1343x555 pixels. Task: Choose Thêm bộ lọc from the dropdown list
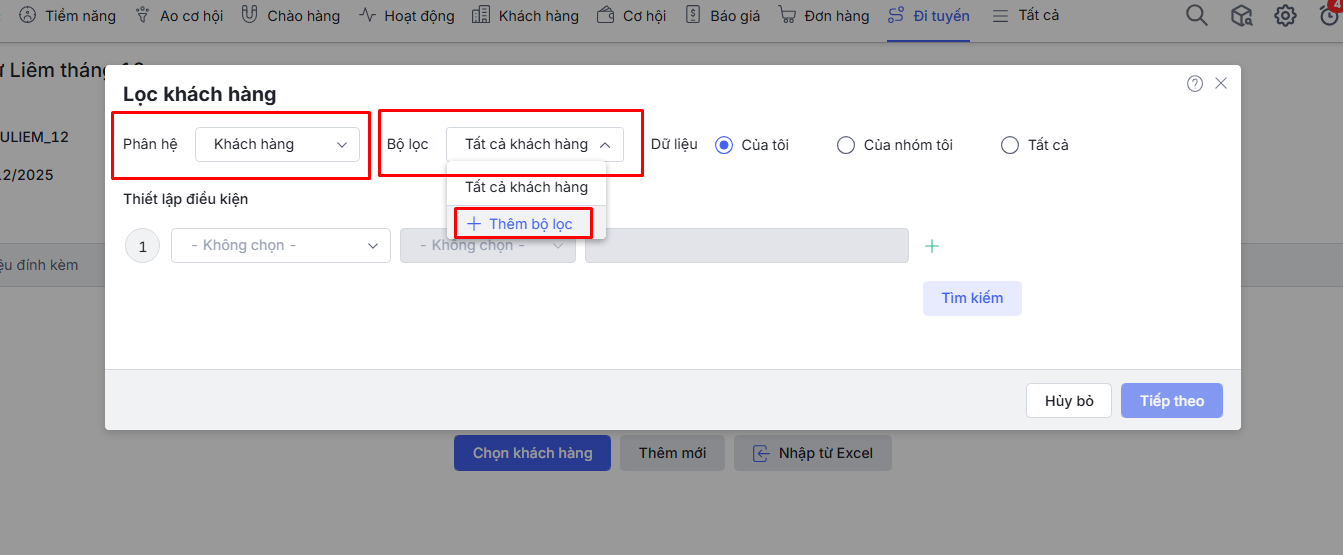[521, 224]
